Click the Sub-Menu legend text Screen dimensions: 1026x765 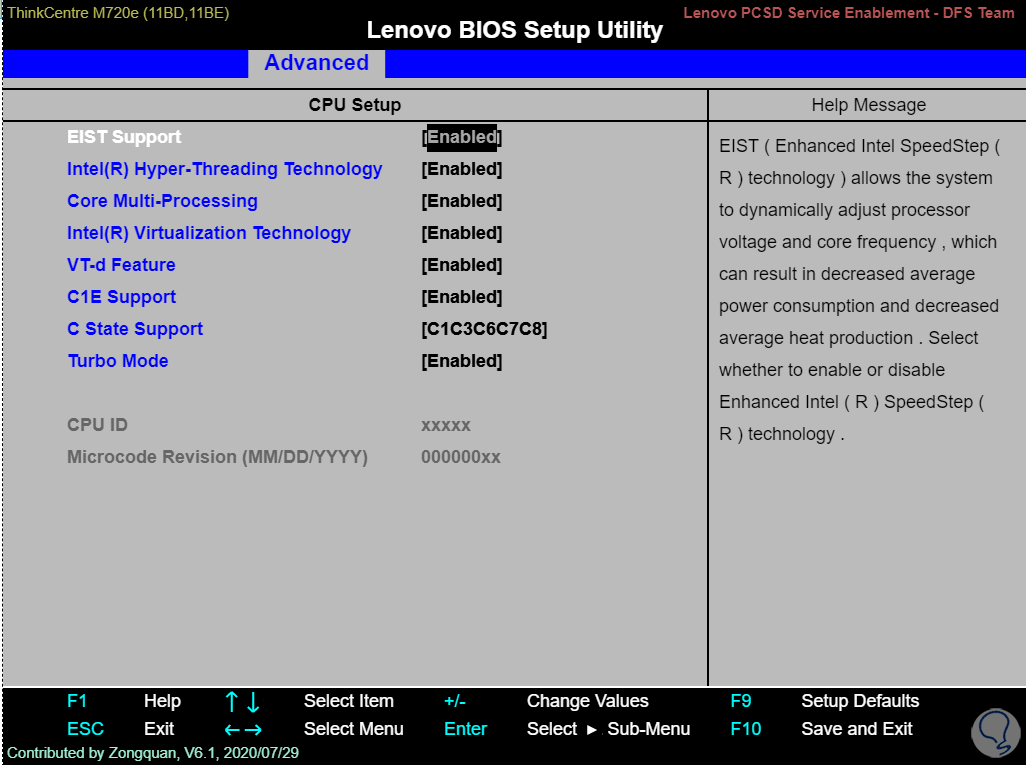point(648,729)
